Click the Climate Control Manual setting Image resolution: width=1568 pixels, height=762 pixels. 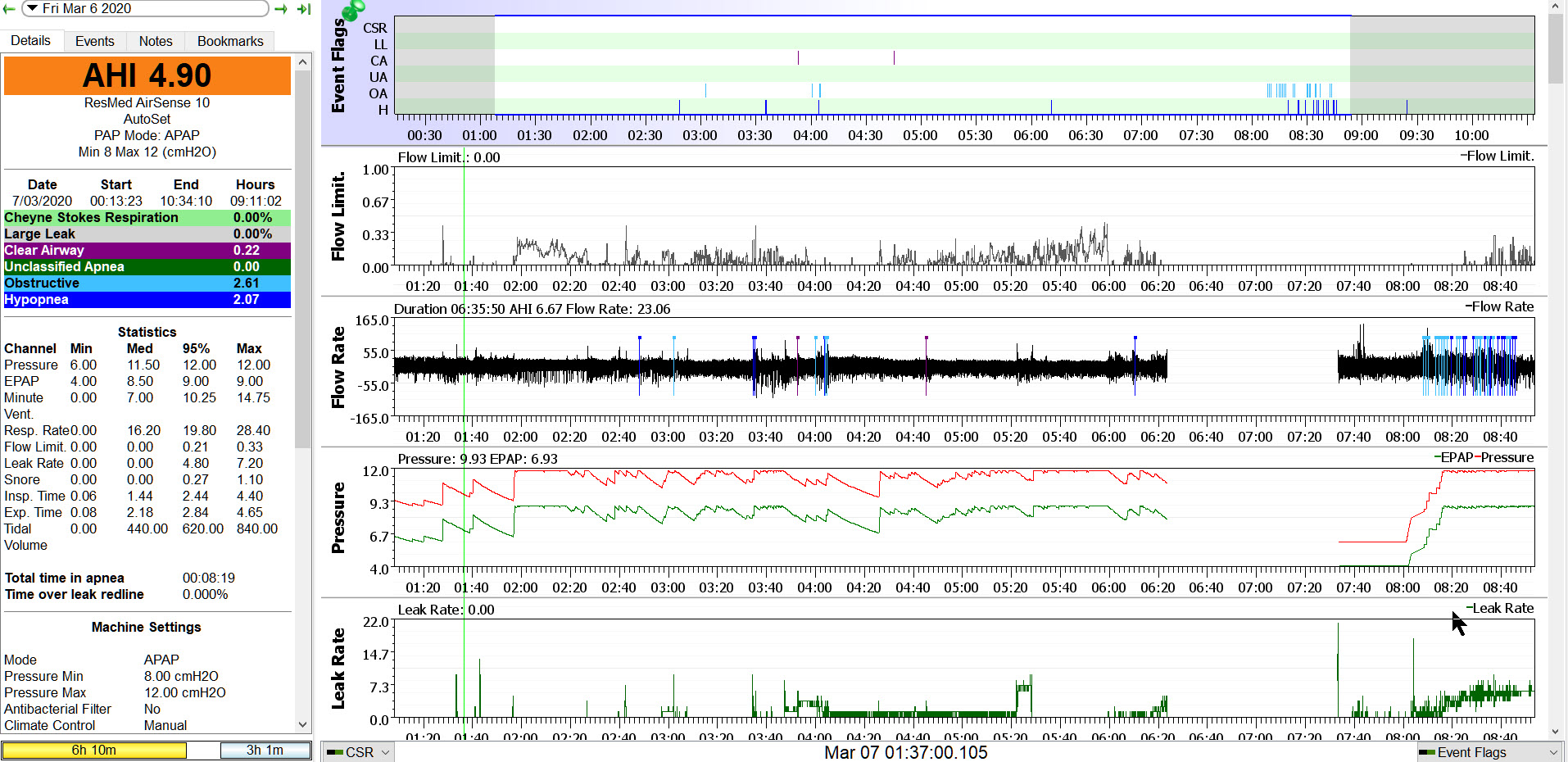165,725
